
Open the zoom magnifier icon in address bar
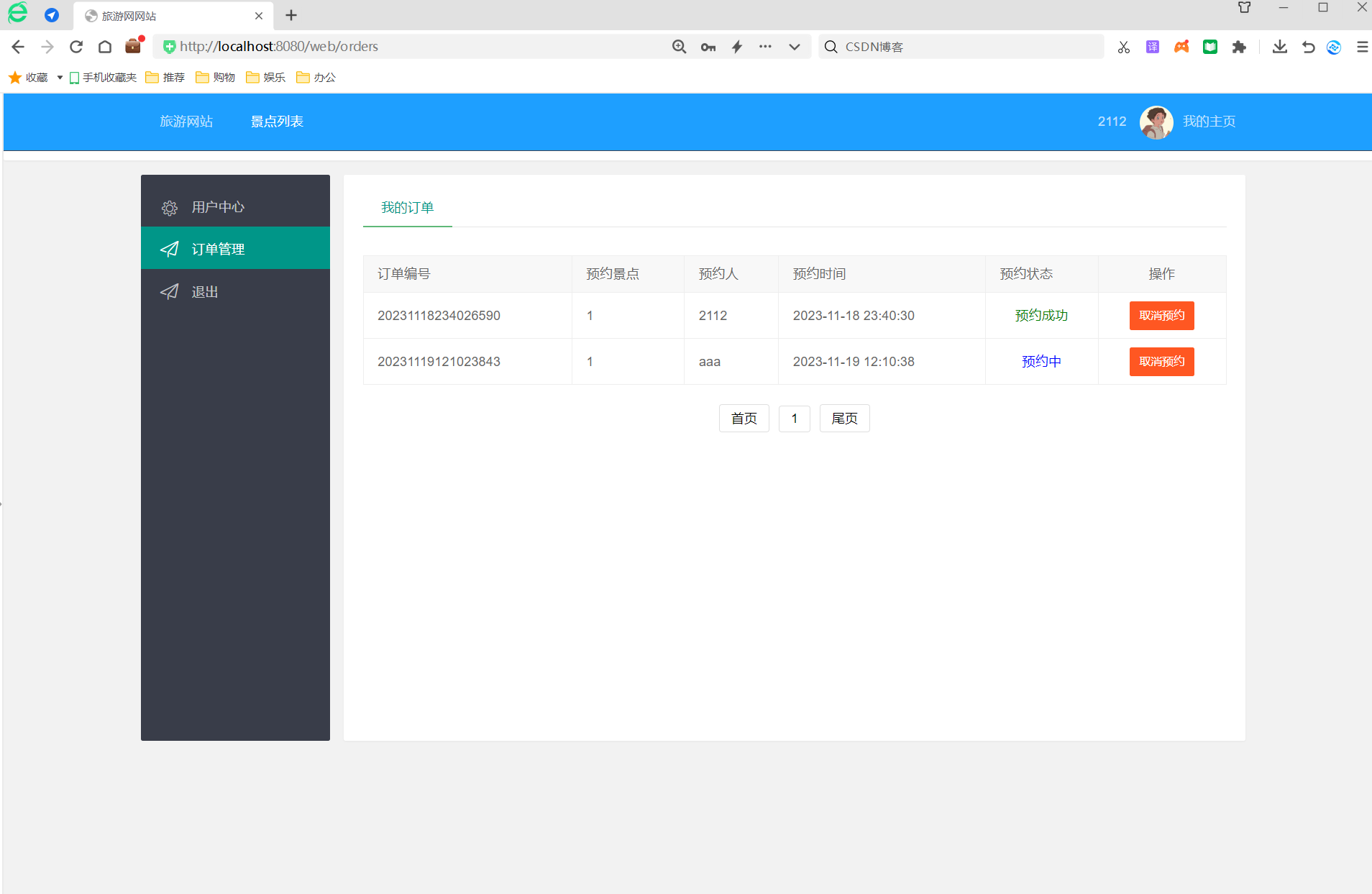click(679, 47)
